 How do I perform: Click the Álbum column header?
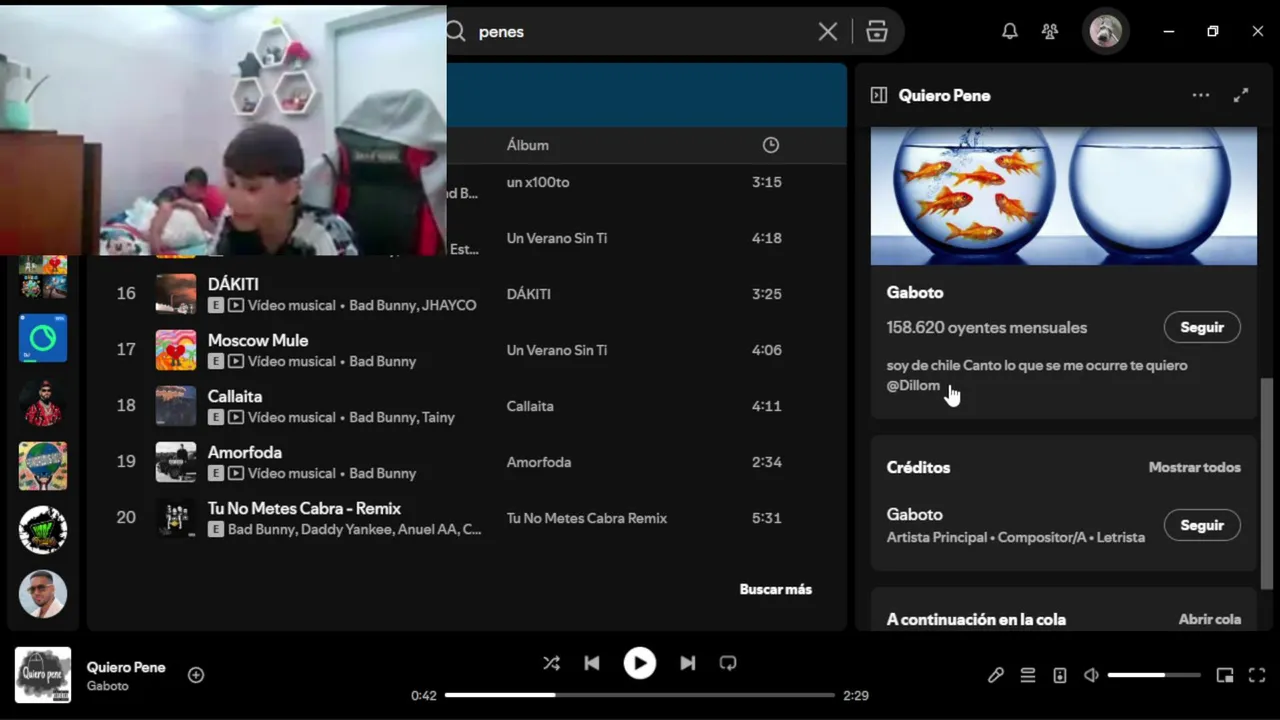(528, 145)
